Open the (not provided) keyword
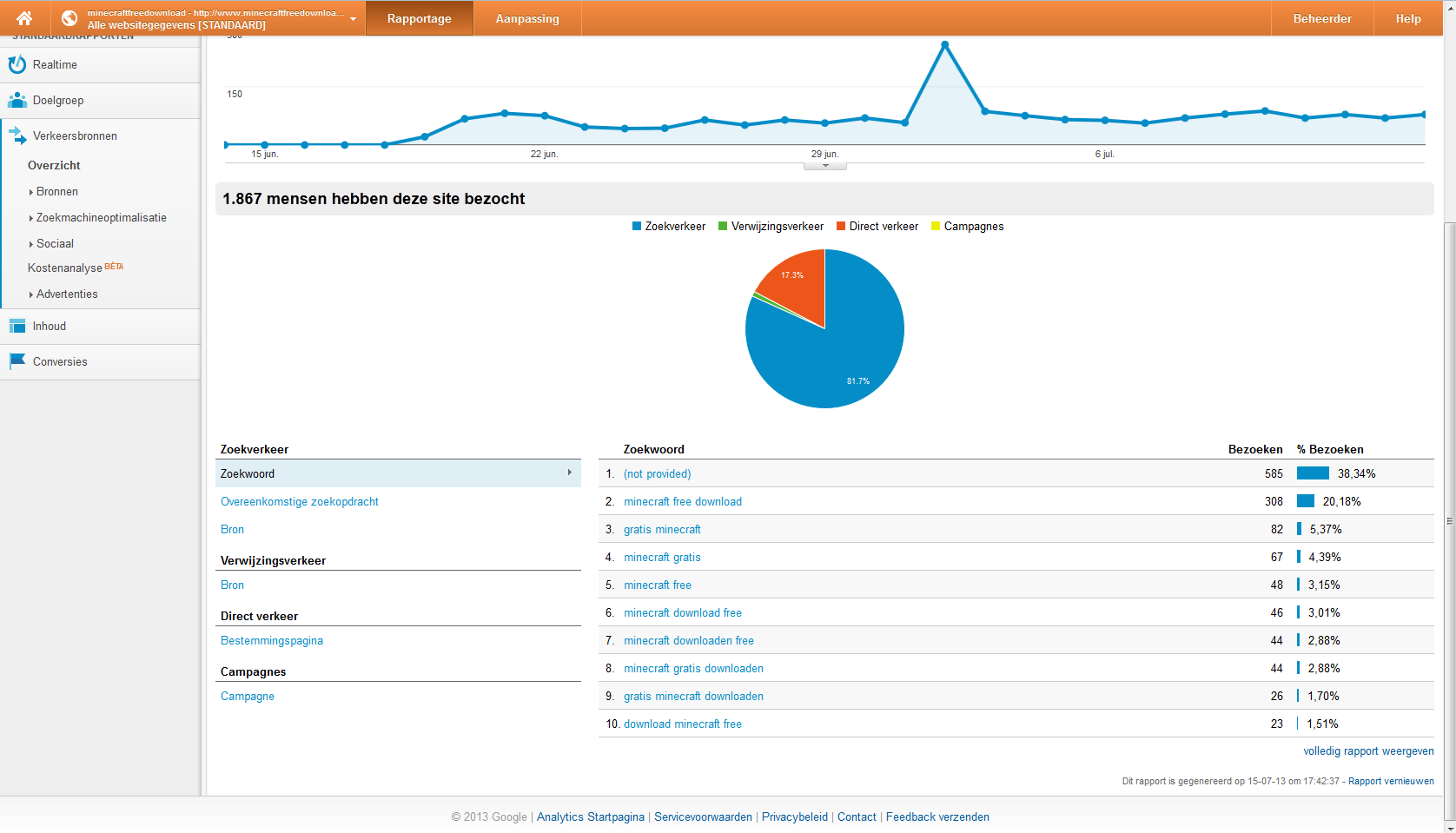 tap(658, 473)
